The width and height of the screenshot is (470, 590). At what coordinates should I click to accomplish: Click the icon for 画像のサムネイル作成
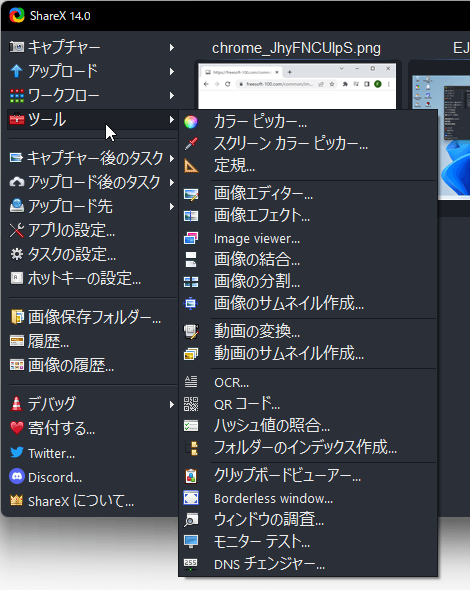coord(191,303)
